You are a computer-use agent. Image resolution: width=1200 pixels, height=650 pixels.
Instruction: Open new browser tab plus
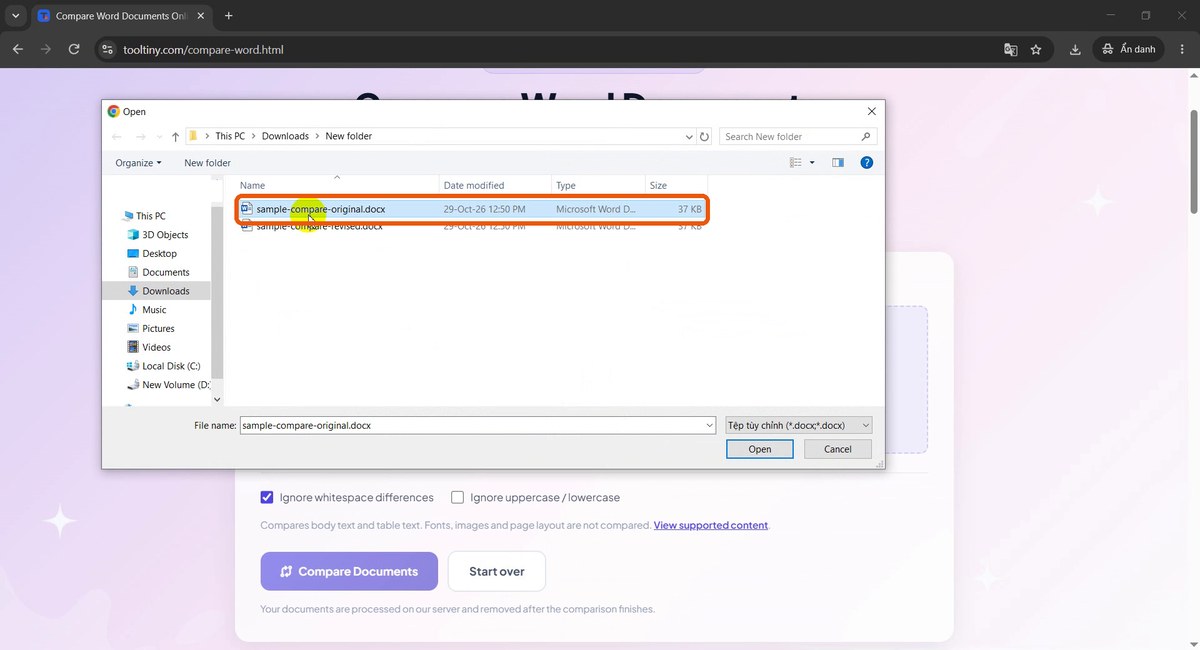pos(229,16)
